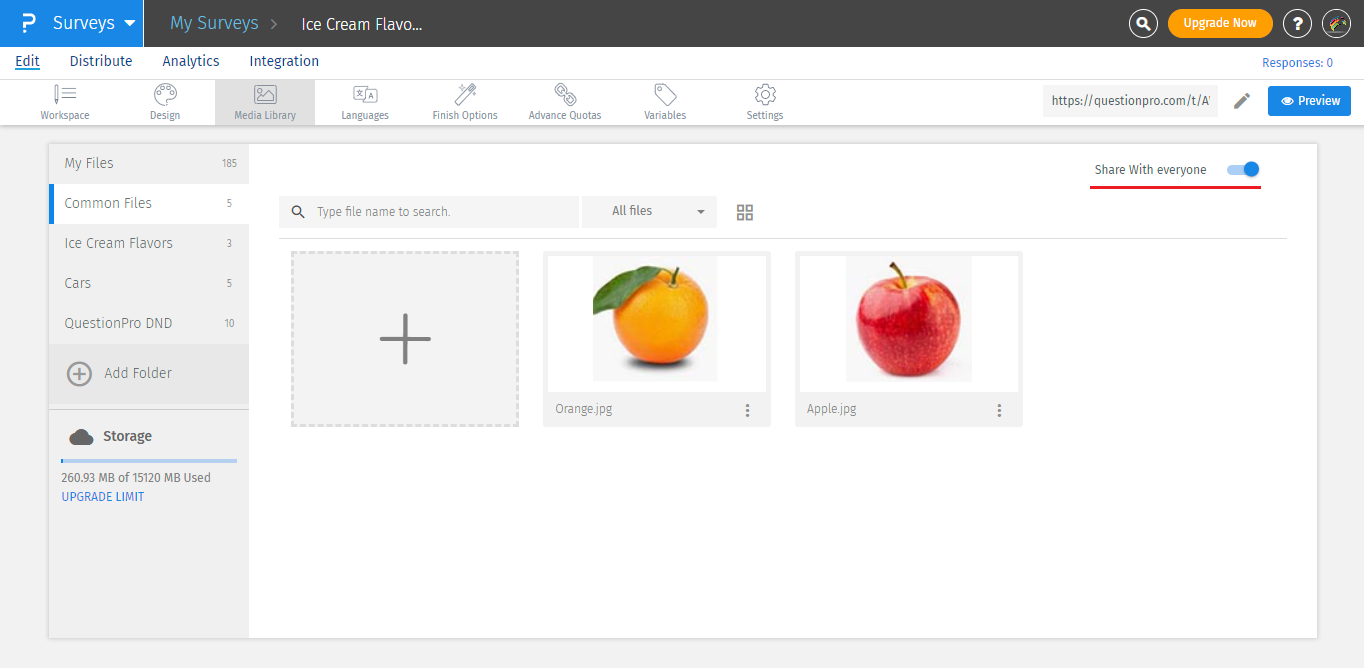Switch to the Edit tab
The image size is (1364, 668).
(x=27, y=61)
